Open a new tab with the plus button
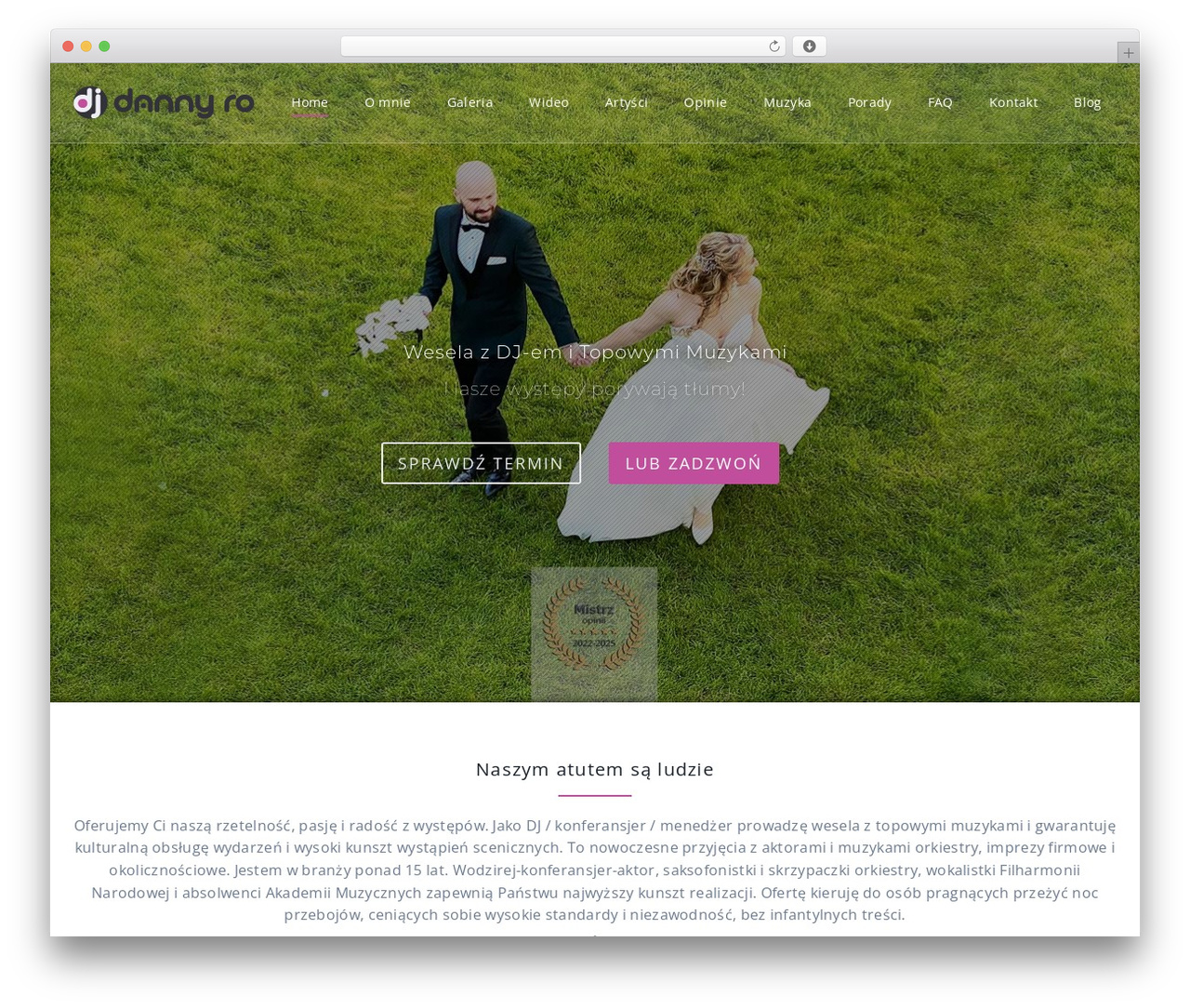1190x1008 pixels. pyautogui.click(x=1128, y=53)
